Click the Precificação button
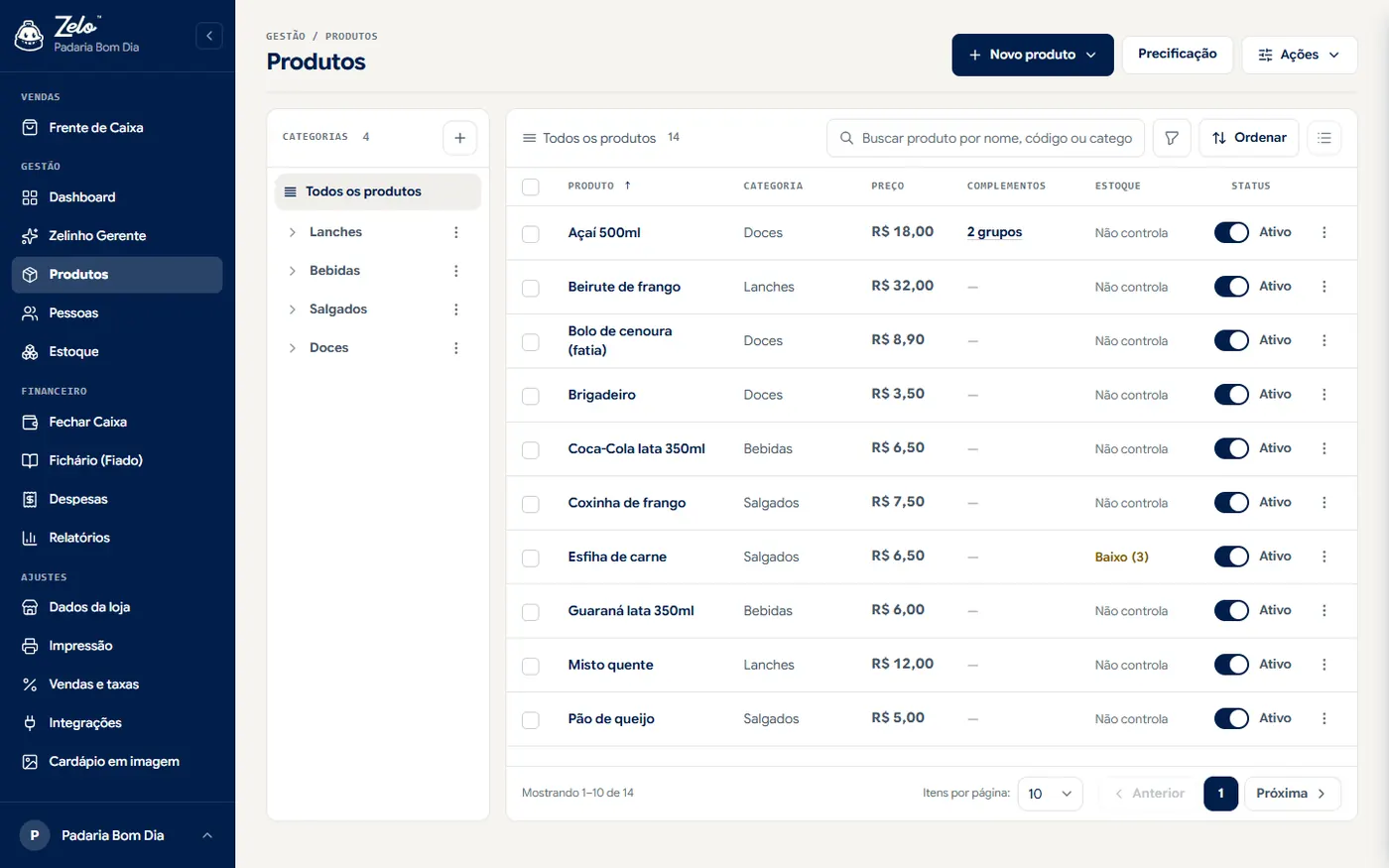 (x=1177, y=55)
